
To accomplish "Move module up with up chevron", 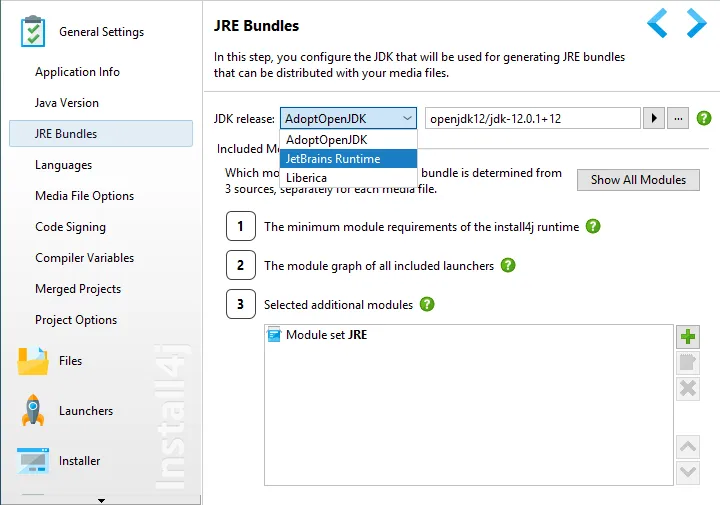I will click(687, 447).
